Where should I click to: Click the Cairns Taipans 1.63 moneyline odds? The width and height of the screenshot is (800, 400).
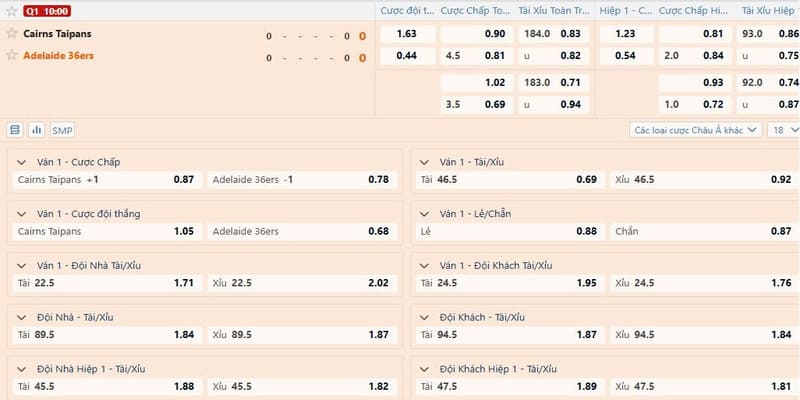click(406, 33)
